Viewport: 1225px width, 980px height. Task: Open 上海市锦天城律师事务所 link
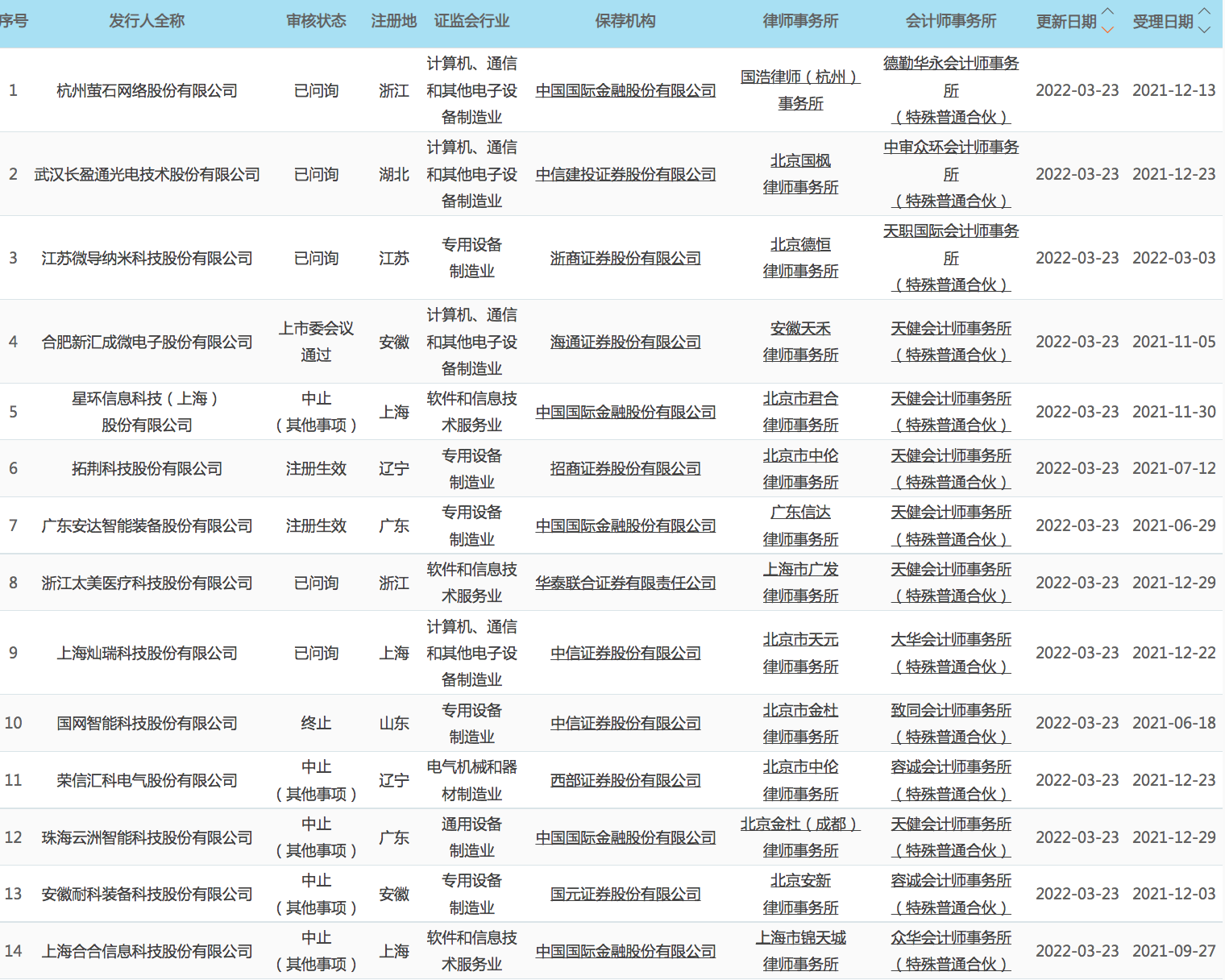[x=800, y=951]
